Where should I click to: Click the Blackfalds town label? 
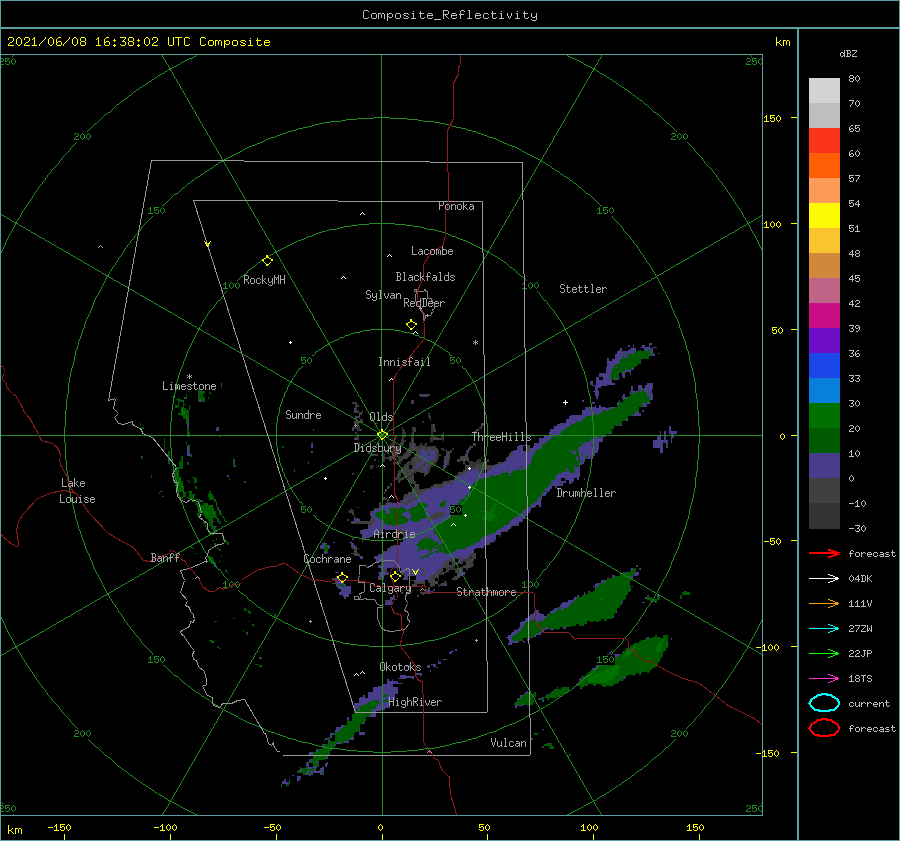tap(425, 277)
